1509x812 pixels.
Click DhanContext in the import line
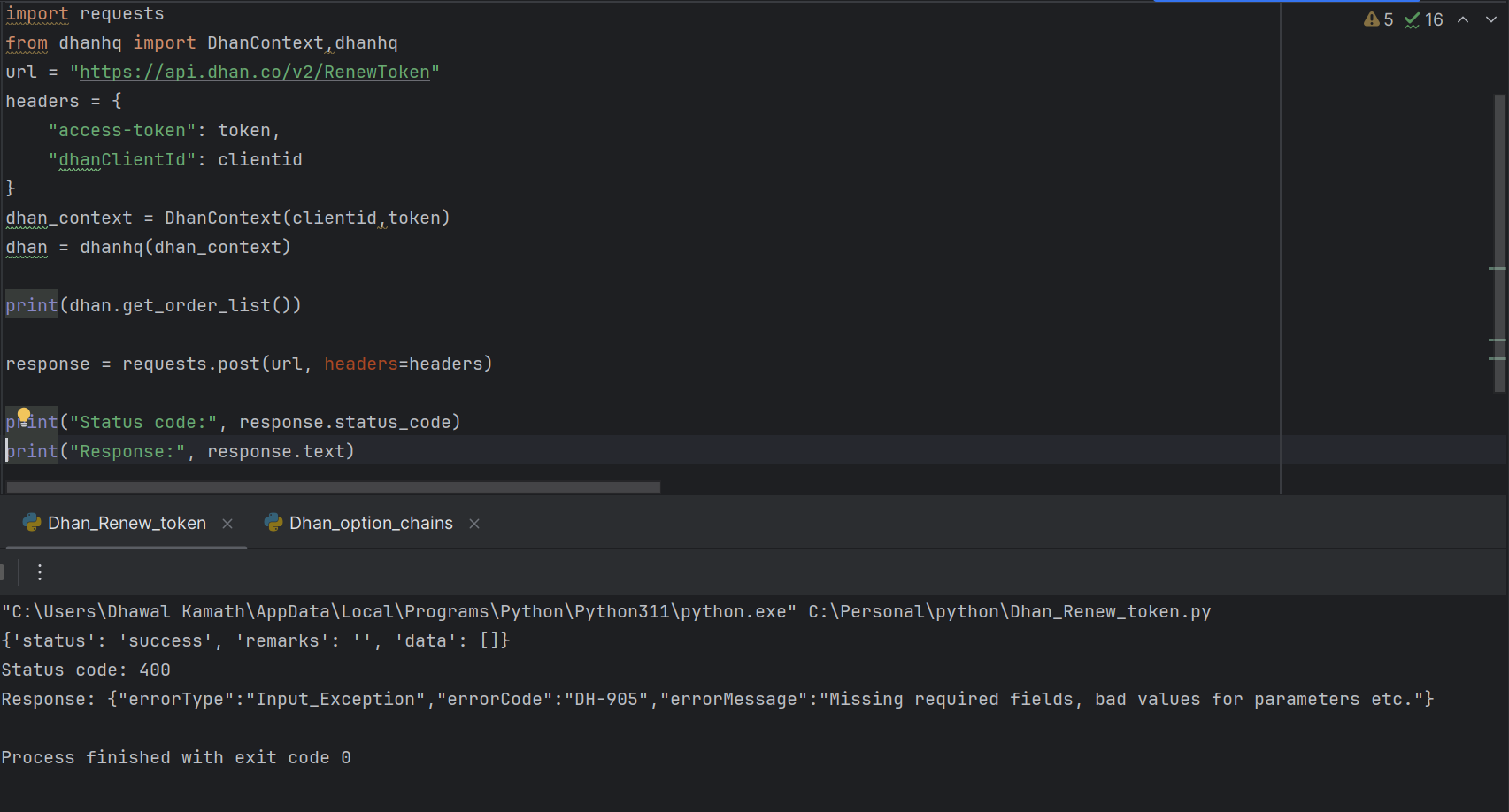pos(266,43)
